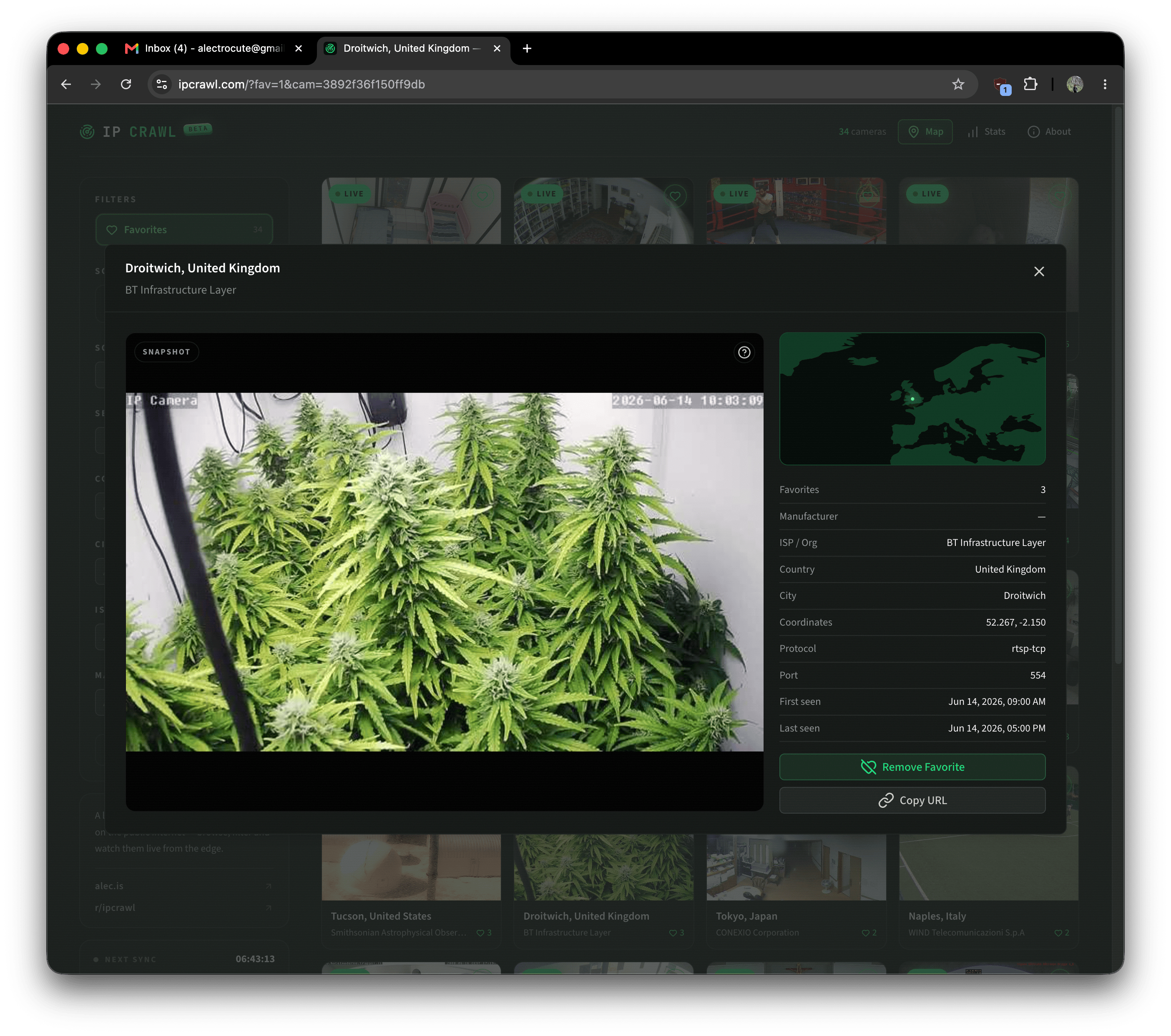Viewport: 1171px width, 1036px height.
Task: Click the snapshot help question-mark icon
Action: pos(744,352)
